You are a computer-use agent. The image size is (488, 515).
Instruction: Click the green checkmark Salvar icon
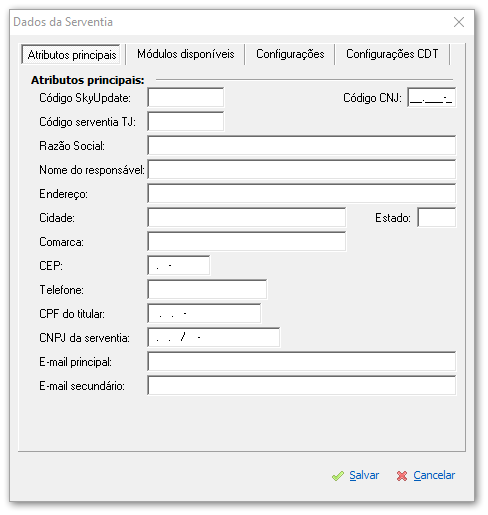[x=338, y=476]
